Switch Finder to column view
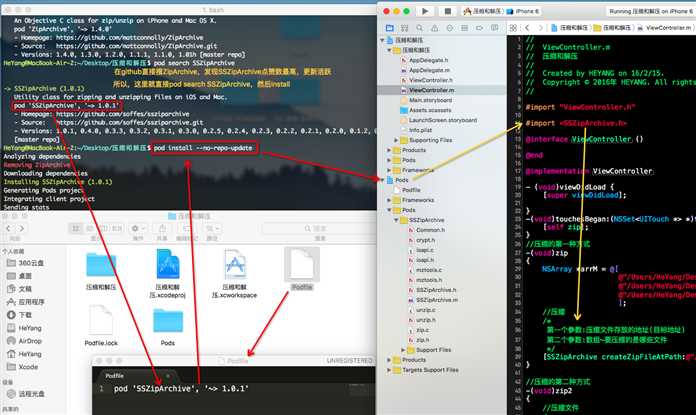The height and width of the screenshot is (415, 696). tap(103, 228)
